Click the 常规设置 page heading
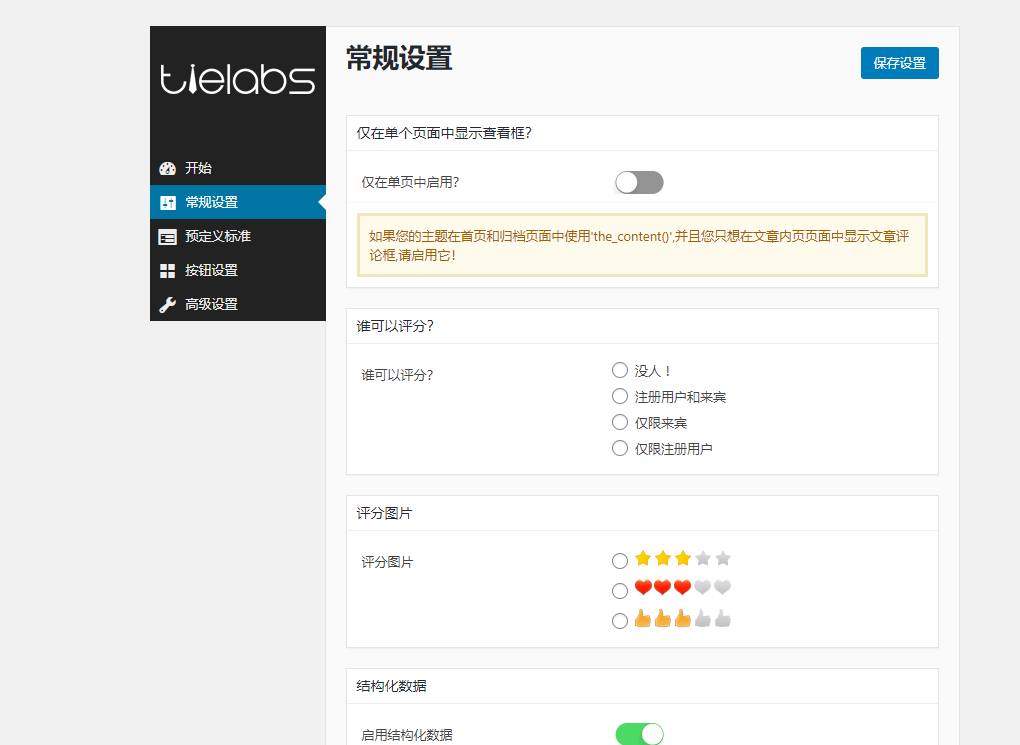This screenshot has height=745, width=1020. [x=399, y=58]
